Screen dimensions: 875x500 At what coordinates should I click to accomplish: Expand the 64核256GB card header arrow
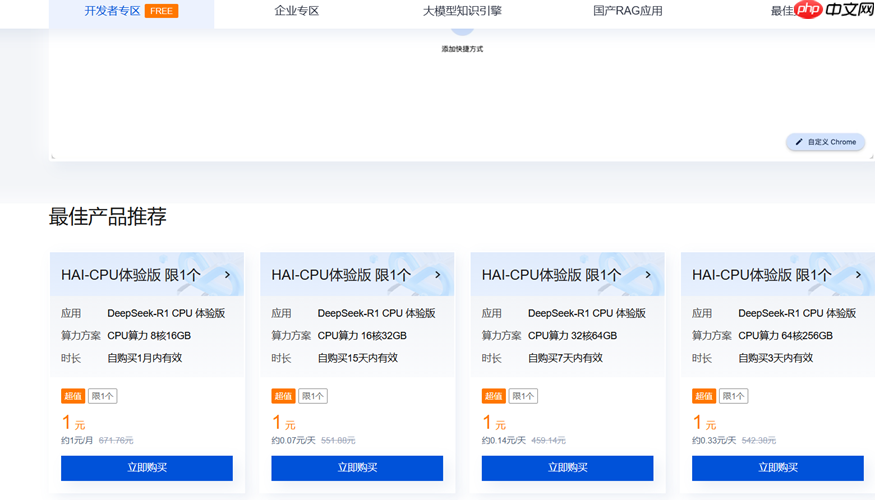click(x=858, y=275)
